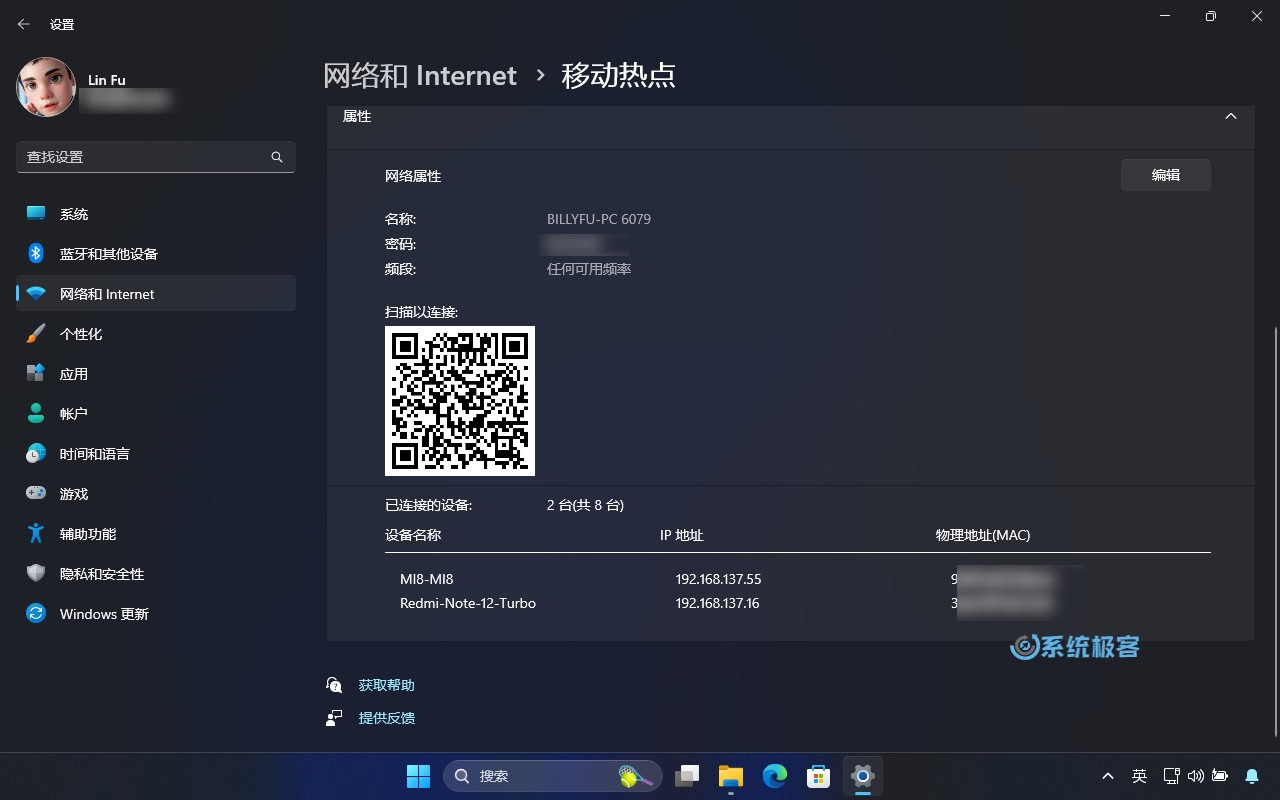Click the volume tray icon
The image size is (1280, 800).
point(1195,776)
